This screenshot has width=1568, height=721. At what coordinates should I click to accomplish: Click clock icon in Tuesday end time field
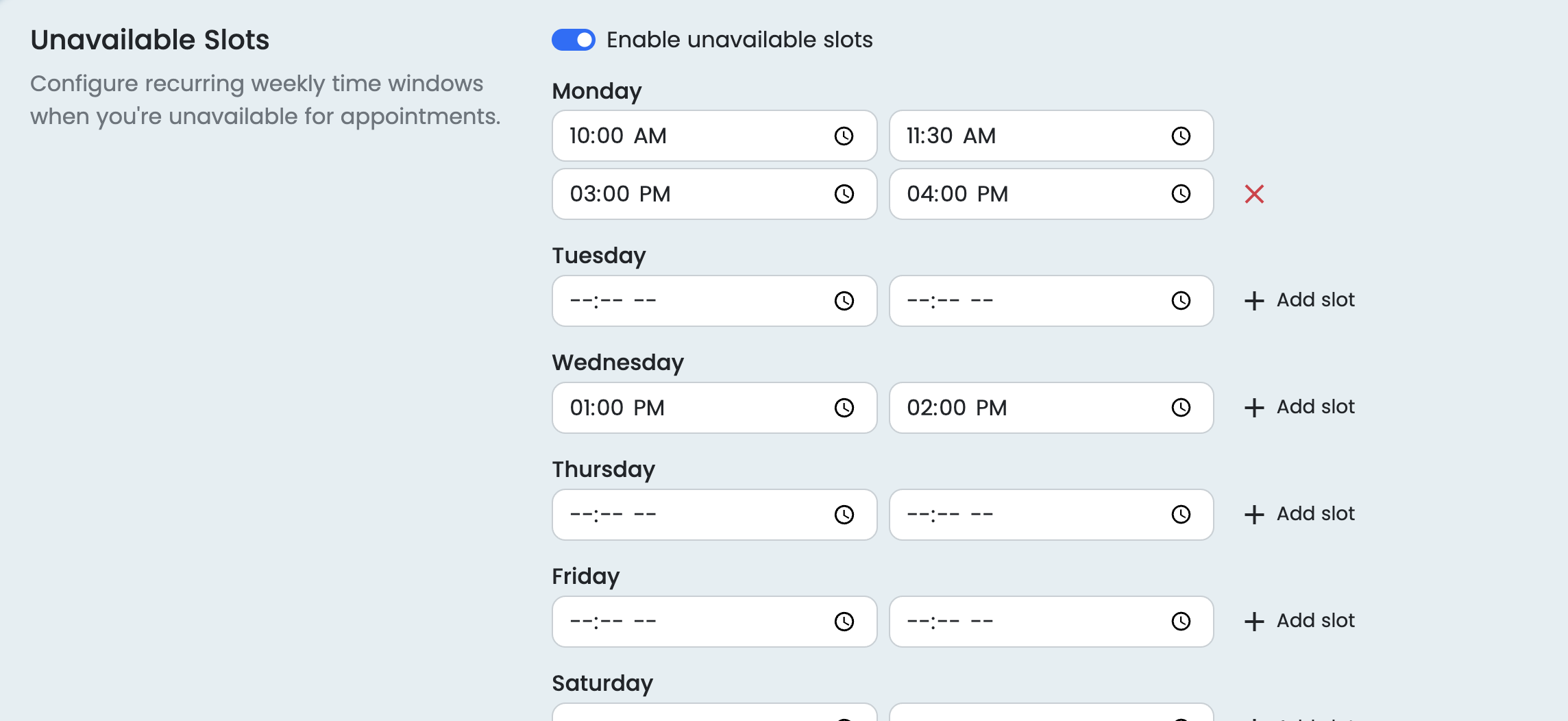1181,301
